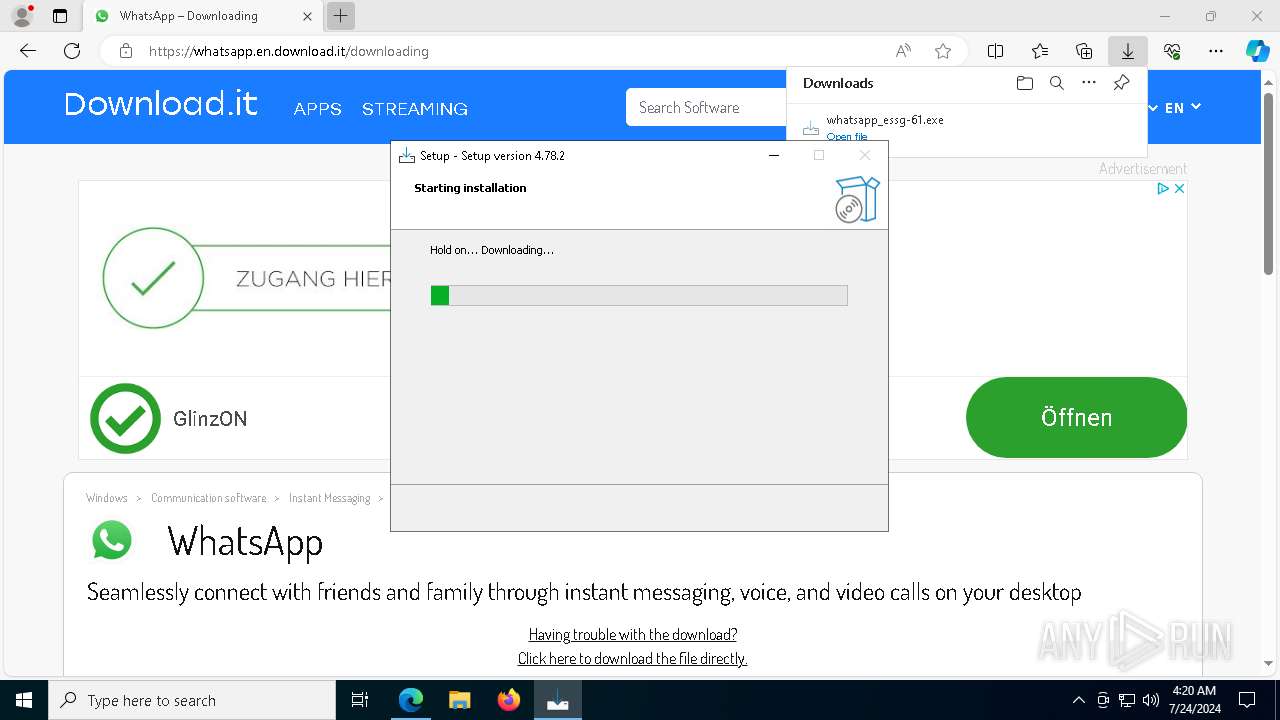Click the Windows taskbar search box
Viewport: 1280px width, 720px height.
tap(192, 700)
